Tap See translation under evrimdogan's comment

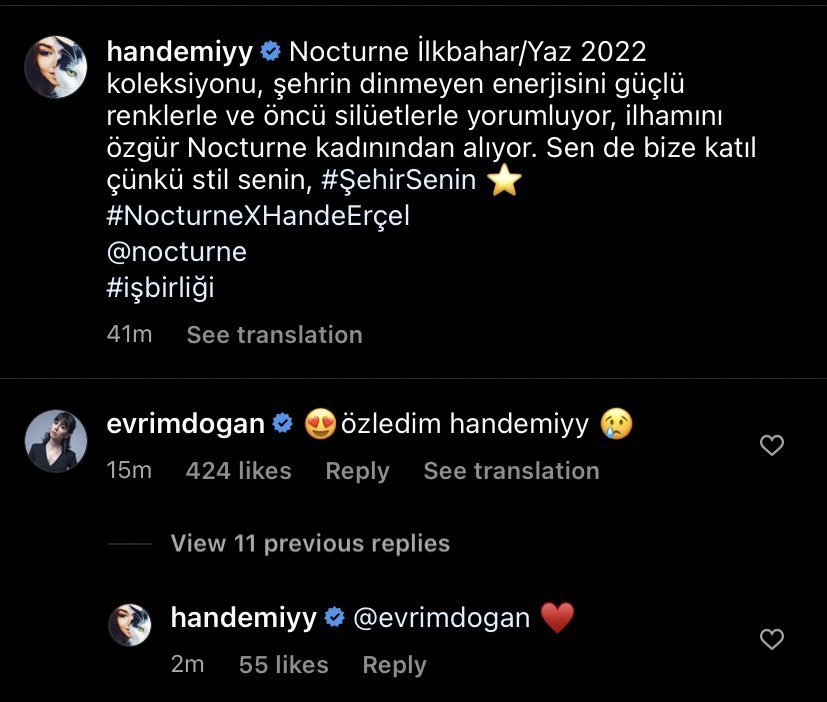click(x=511, y=471)
